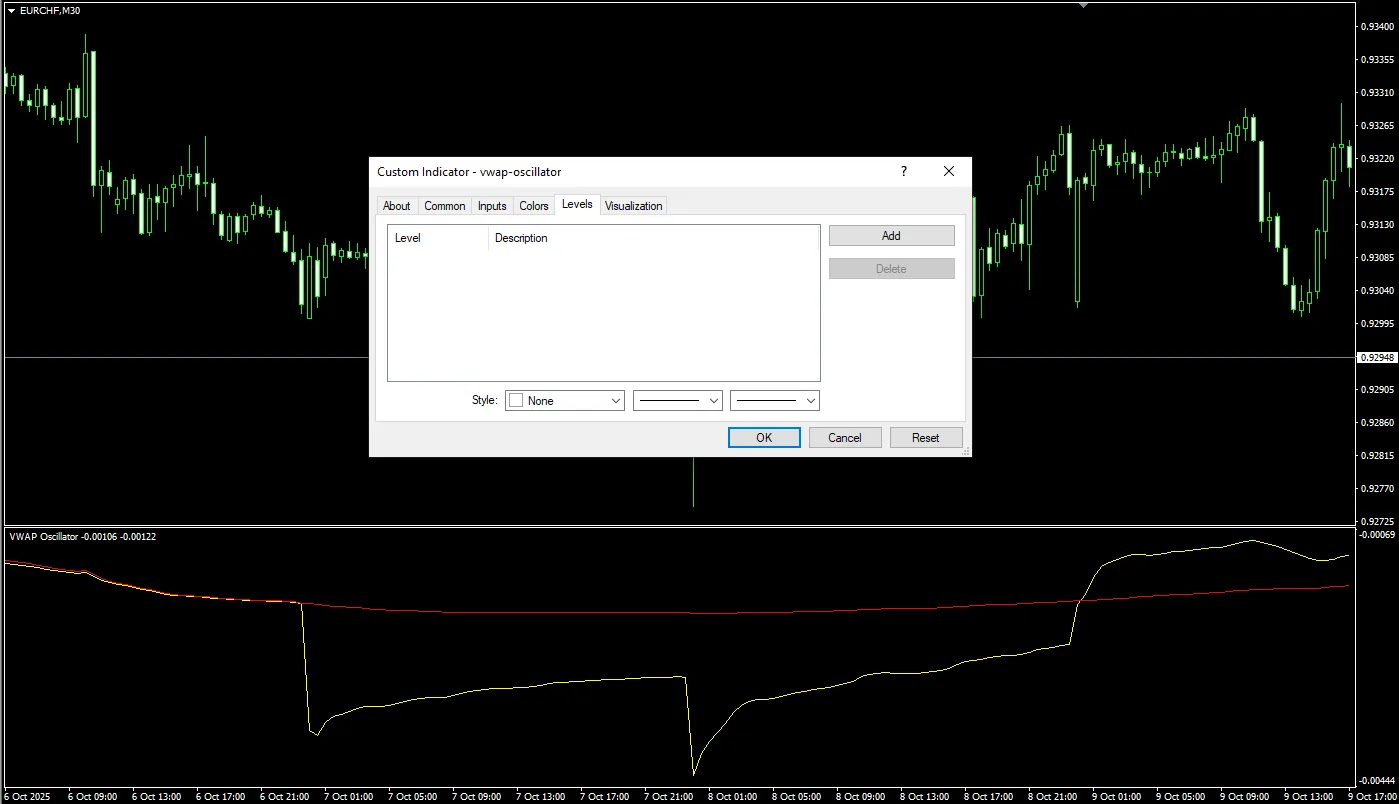
Task: Click the small triangle marker atop the chart
Action: [1084, 4]
